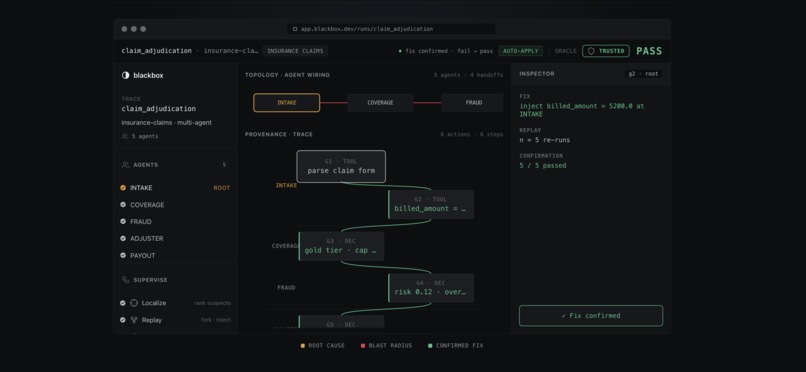Click the AUTO-APPLY badge
The width and height of the screenshot is (806, 372).
(521, 51)
